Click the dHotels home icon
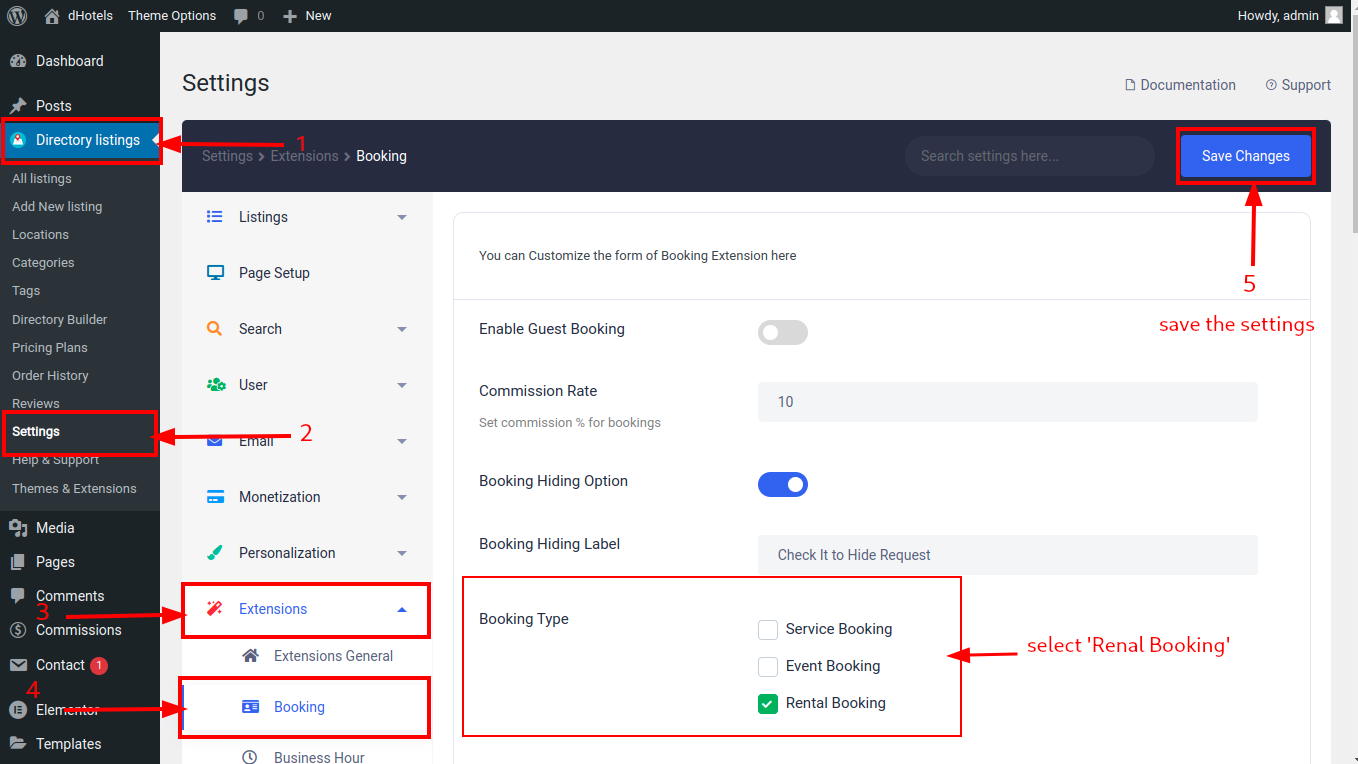1358x764 pixels. coord(52,16)
